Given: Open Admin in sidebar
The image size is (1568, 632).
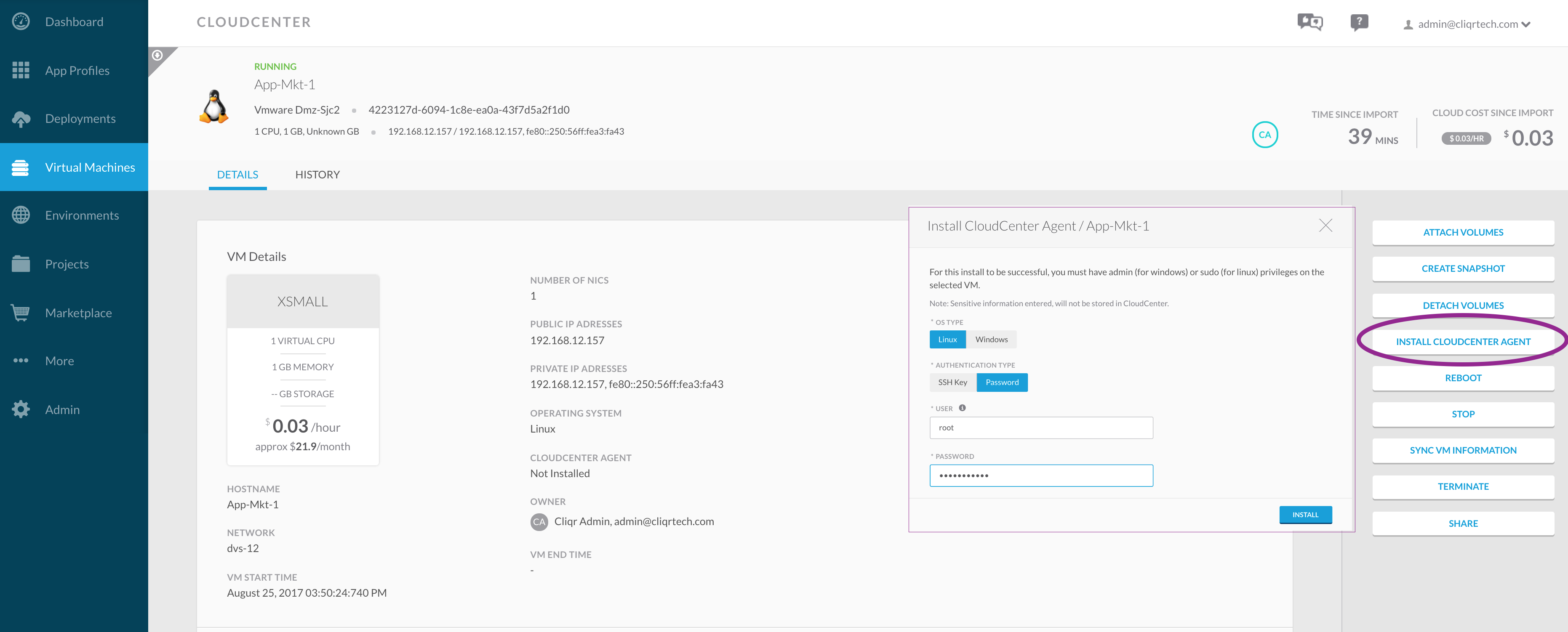Looking at the screenshot, I should point(74,409).
